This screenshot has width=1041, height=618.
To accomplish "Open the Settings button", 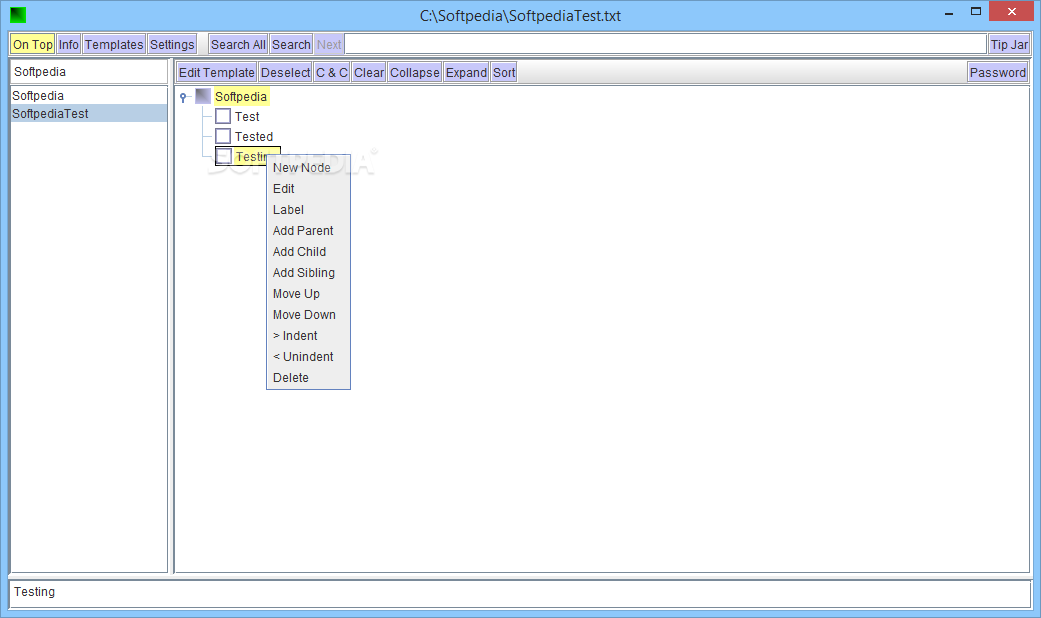I will [x=172, y=44].
